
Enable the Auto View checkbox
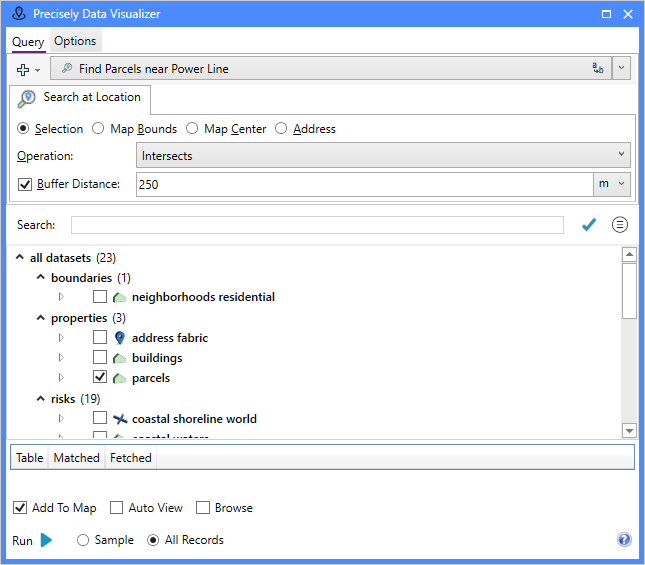116,508
